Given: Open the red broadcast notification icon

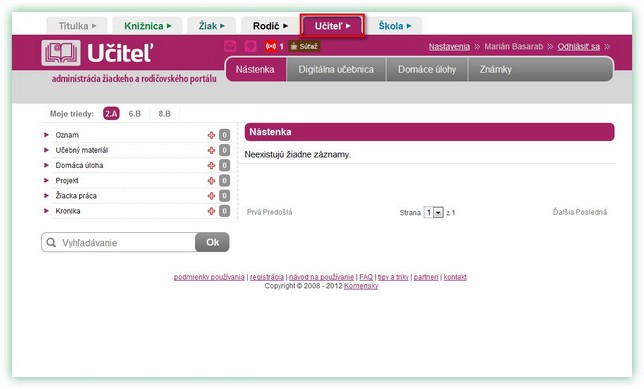Looking at the screenshot, I should 271,46.
